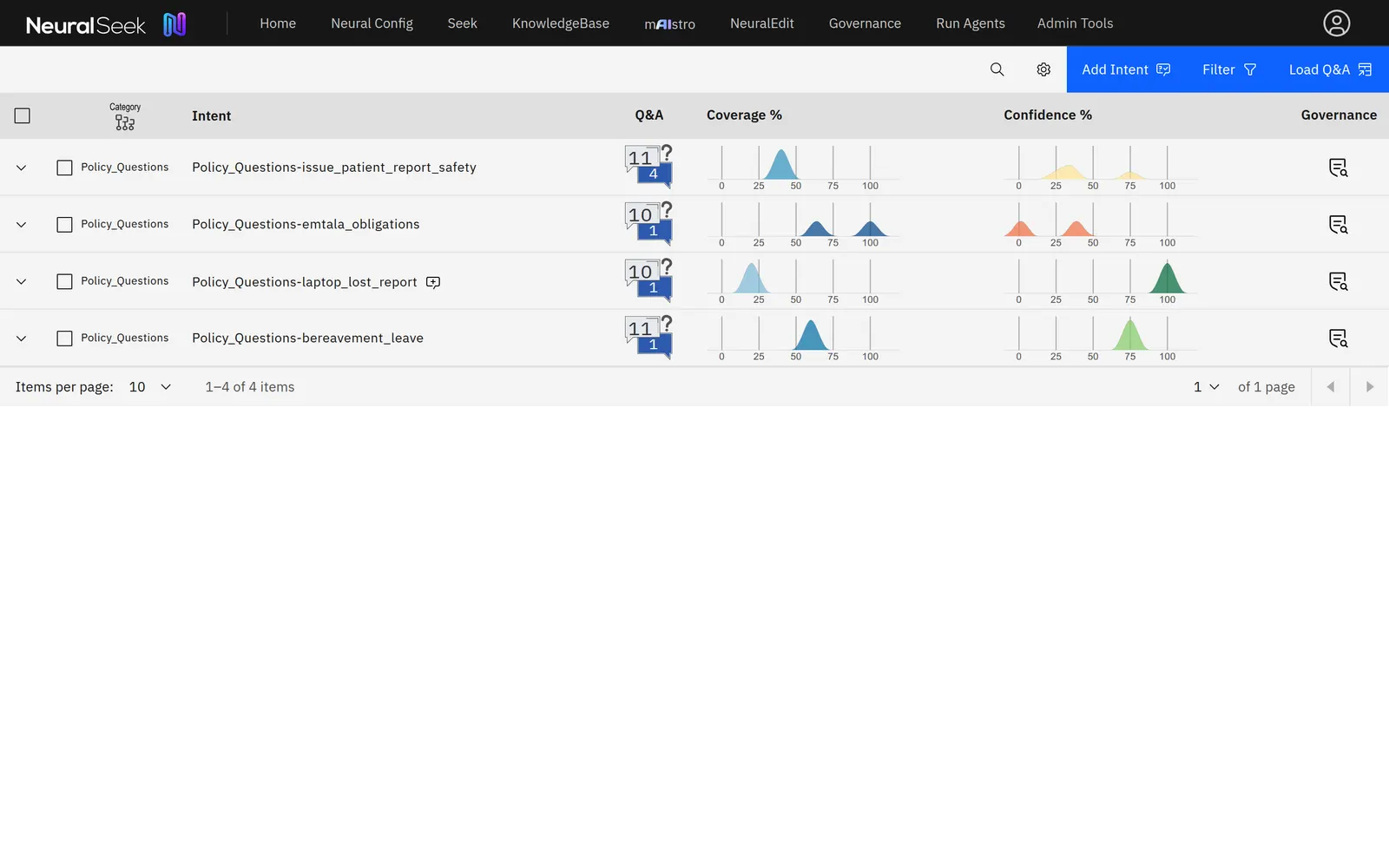The width and height of the screenshot is (1389, 868).
Task: Open Q&A bubble for bereavement_leave
Action: tap(648, 338)
